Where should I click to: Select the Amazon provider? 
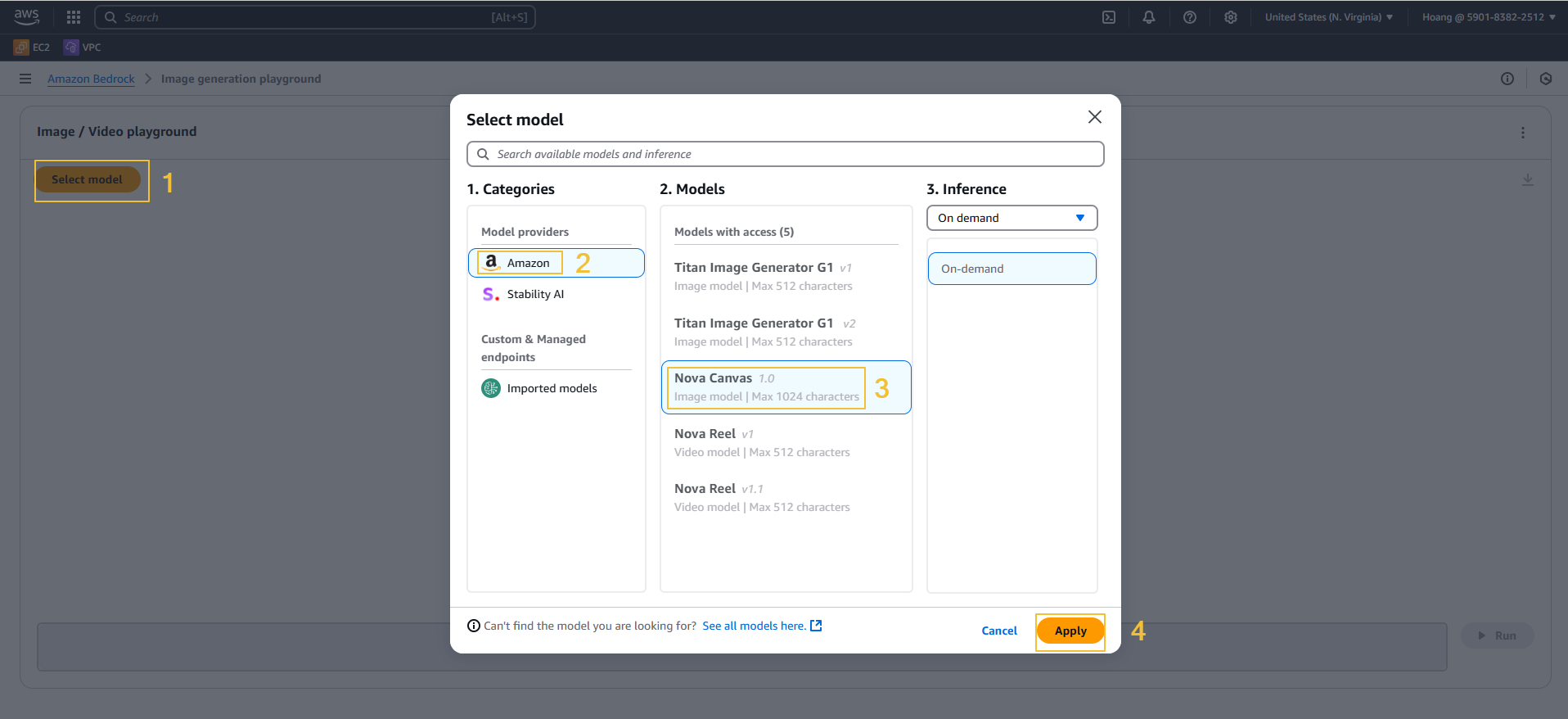556,263
